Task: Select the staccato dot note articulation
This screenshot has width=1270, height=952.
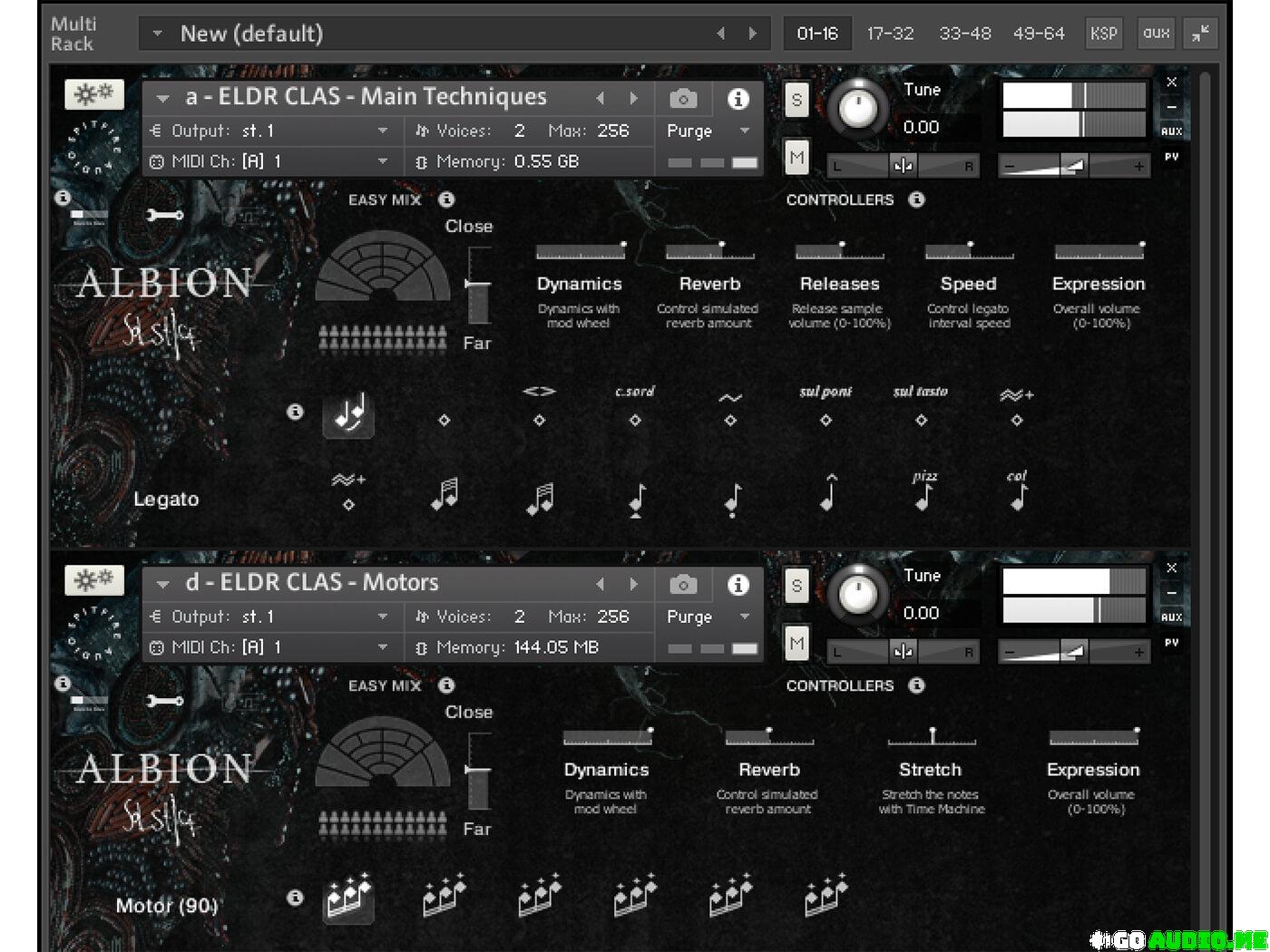Action: pos(733,499)
